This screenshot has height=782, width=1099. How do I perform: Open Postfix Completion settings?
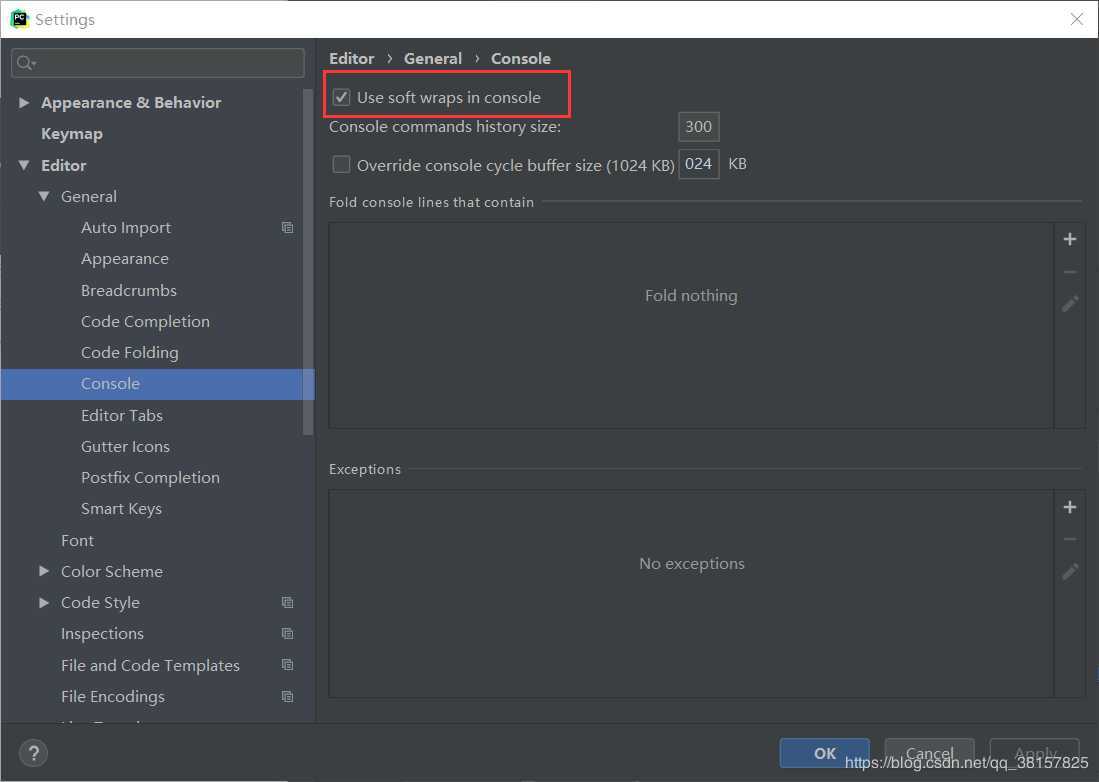click(x=150, y=478)
